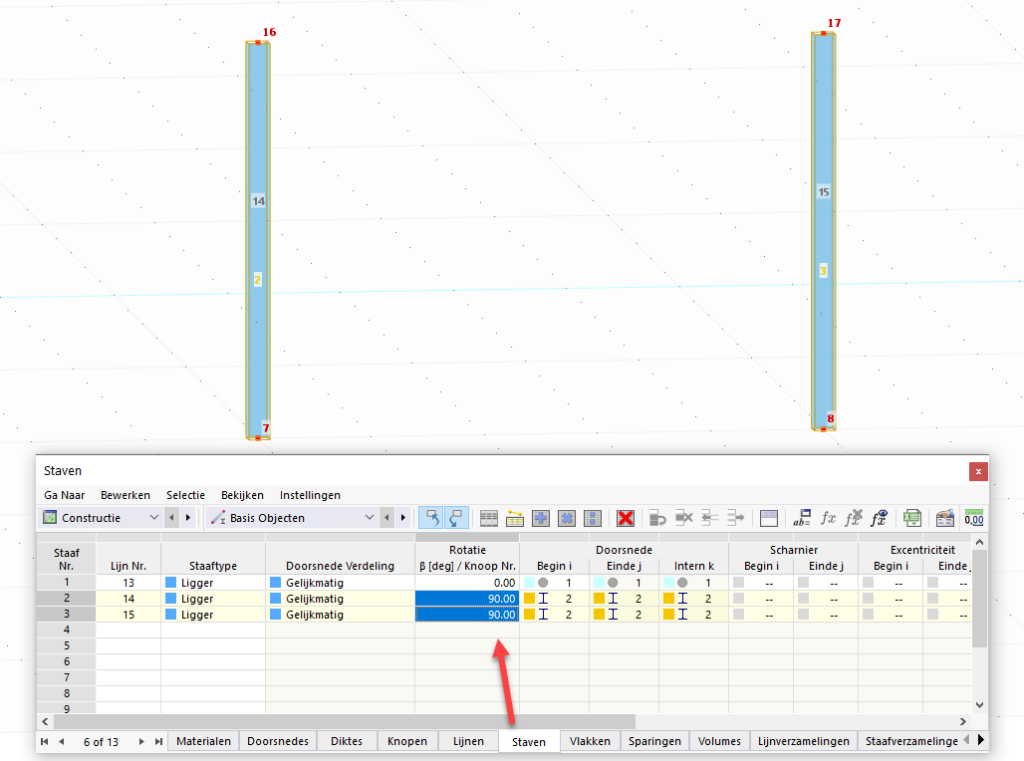
Task: Click next arrow beside Basis Objecten dropdown
Action: point(403,518)
